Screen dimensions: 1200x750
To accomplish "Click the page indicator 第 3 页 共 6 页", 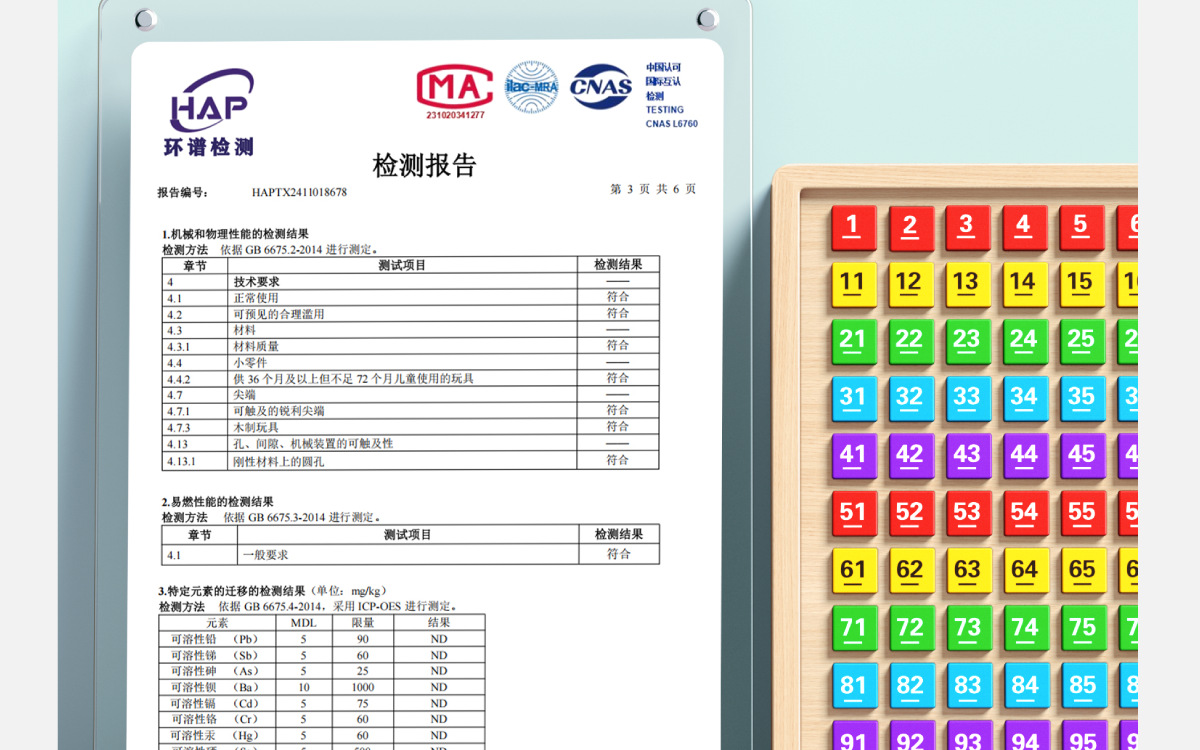I will [653, 189].
